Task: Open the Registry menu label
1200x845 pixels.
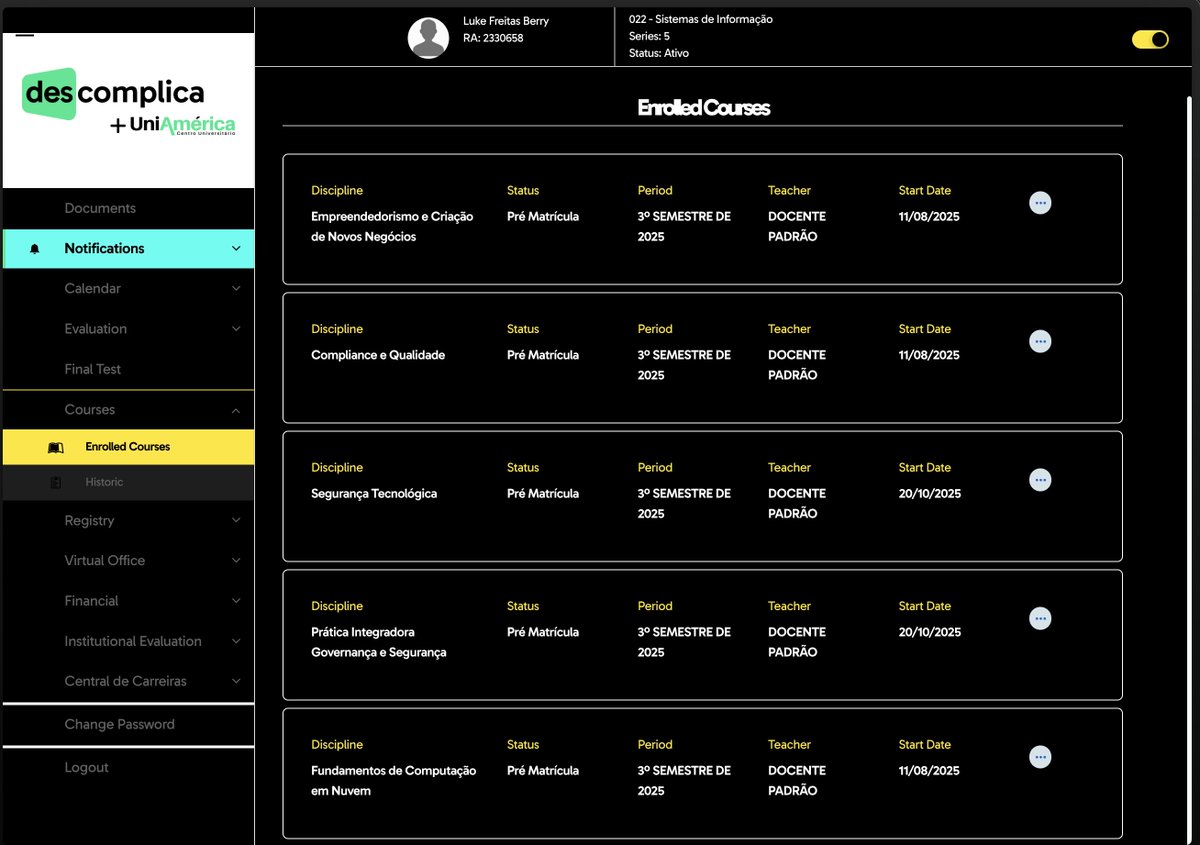Action: pyautogui.click(x=89, y=521)
